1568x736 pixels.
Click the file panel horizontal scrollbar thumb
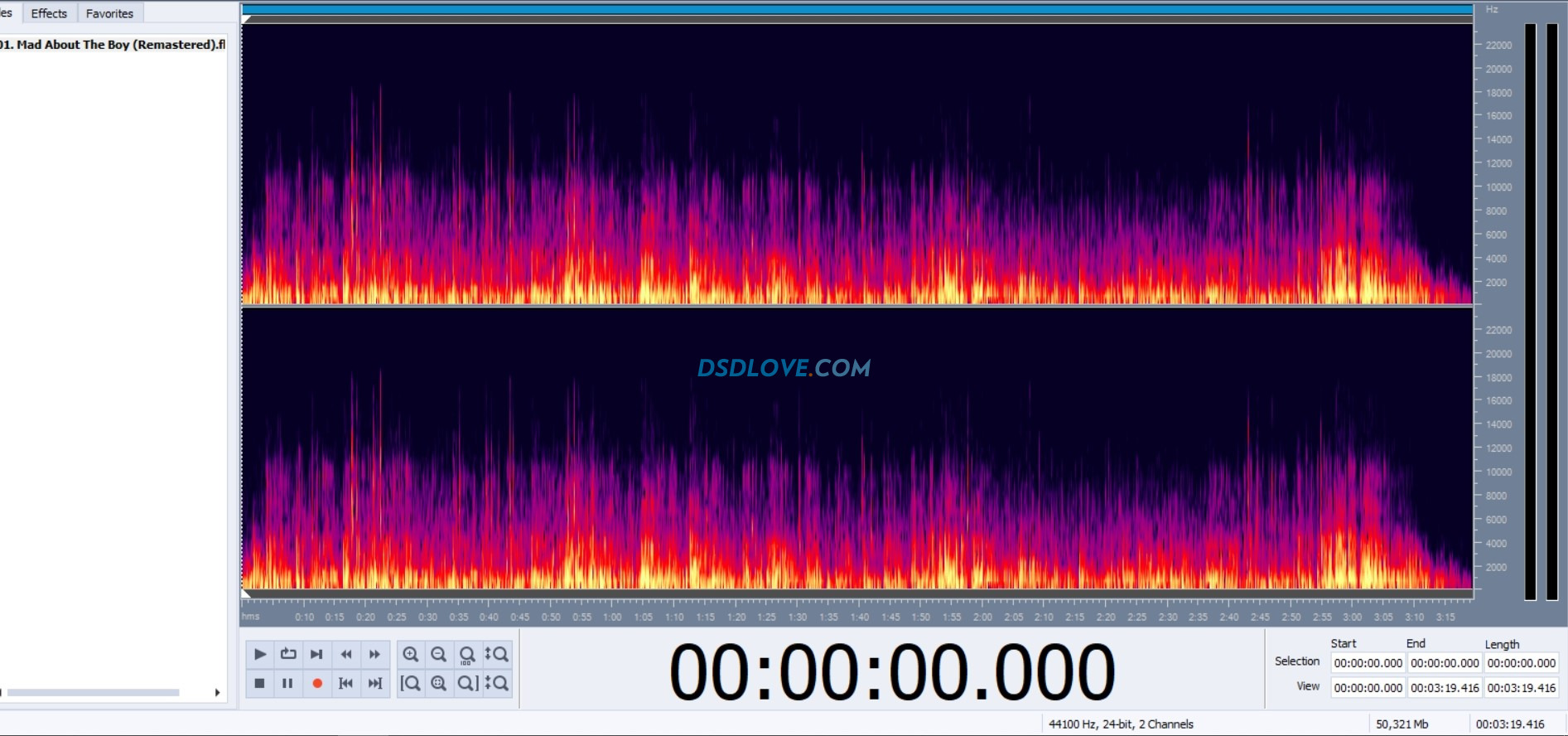click(x=93, y=692)
